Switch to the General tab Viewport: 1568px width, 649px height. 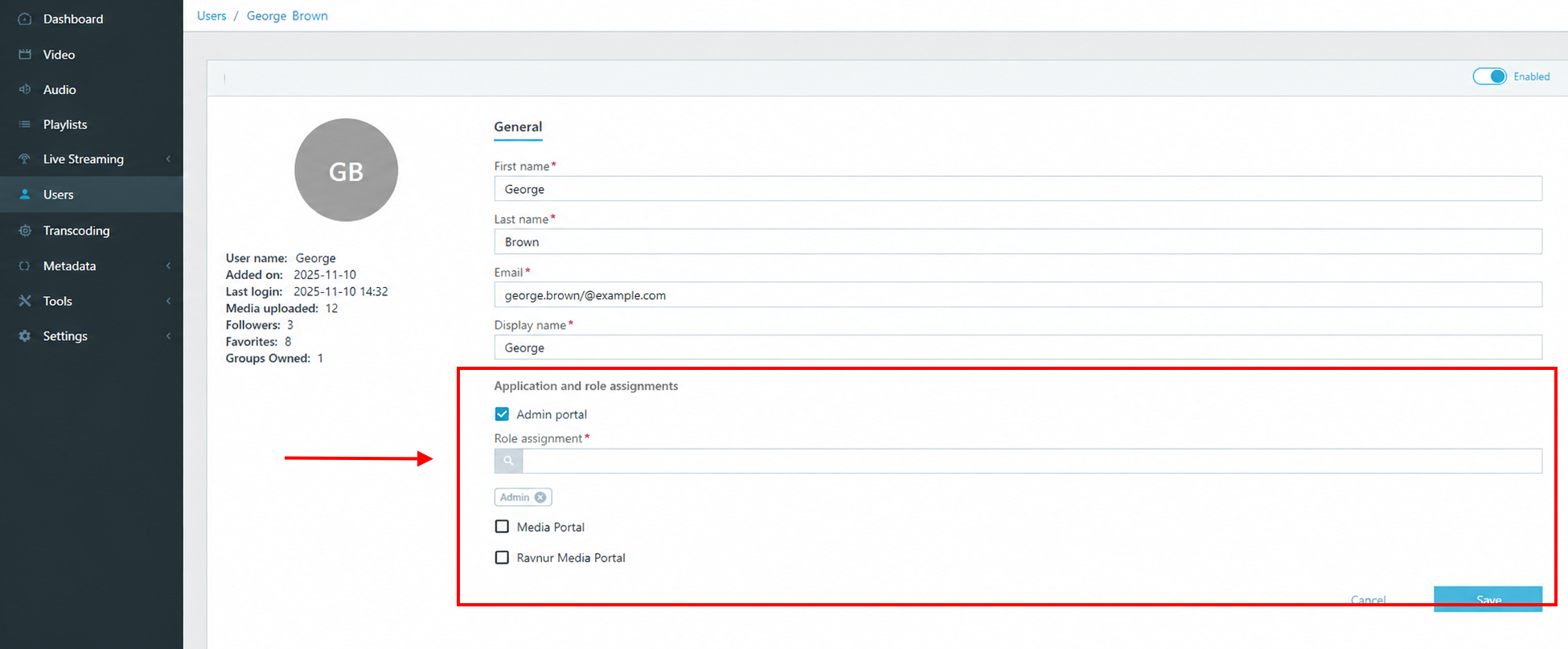coord(518,127)
